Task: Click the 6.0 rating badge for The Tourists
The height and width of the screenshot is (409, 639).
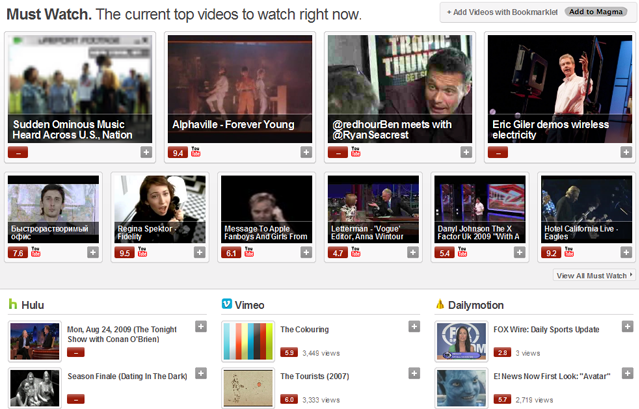Action: (289, 399)
